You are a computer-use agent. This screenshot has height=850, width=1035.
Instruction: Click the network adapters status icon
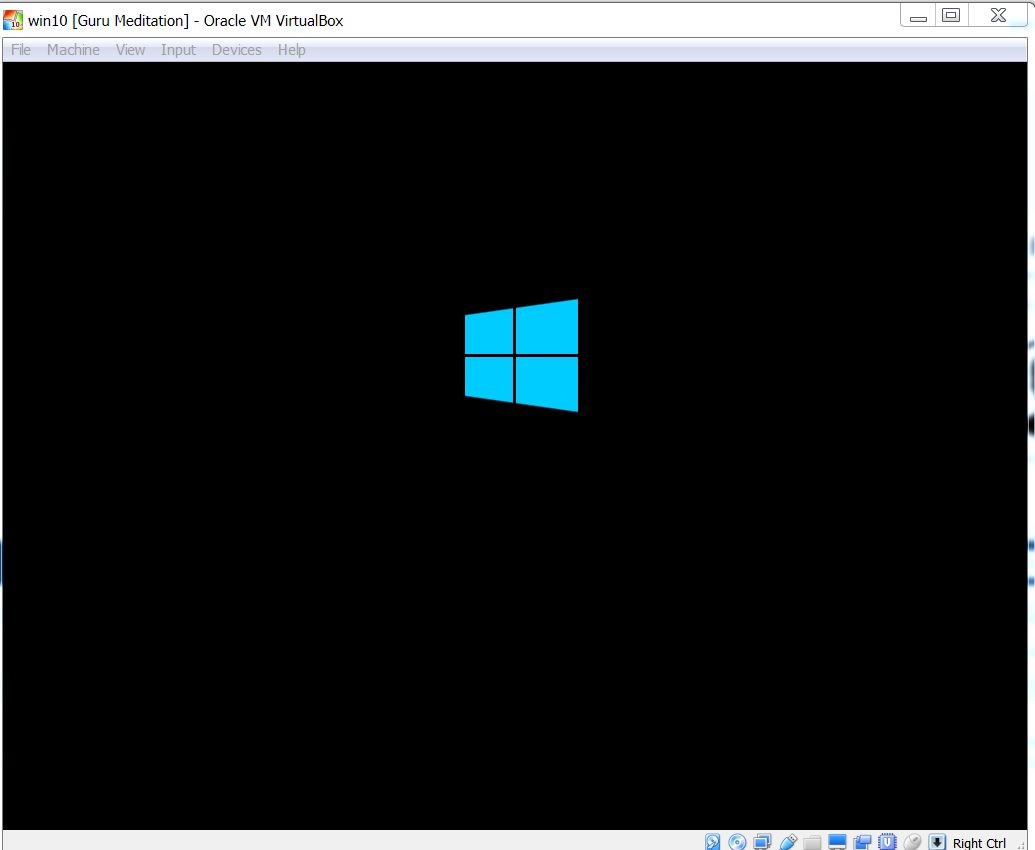[762, 841]
